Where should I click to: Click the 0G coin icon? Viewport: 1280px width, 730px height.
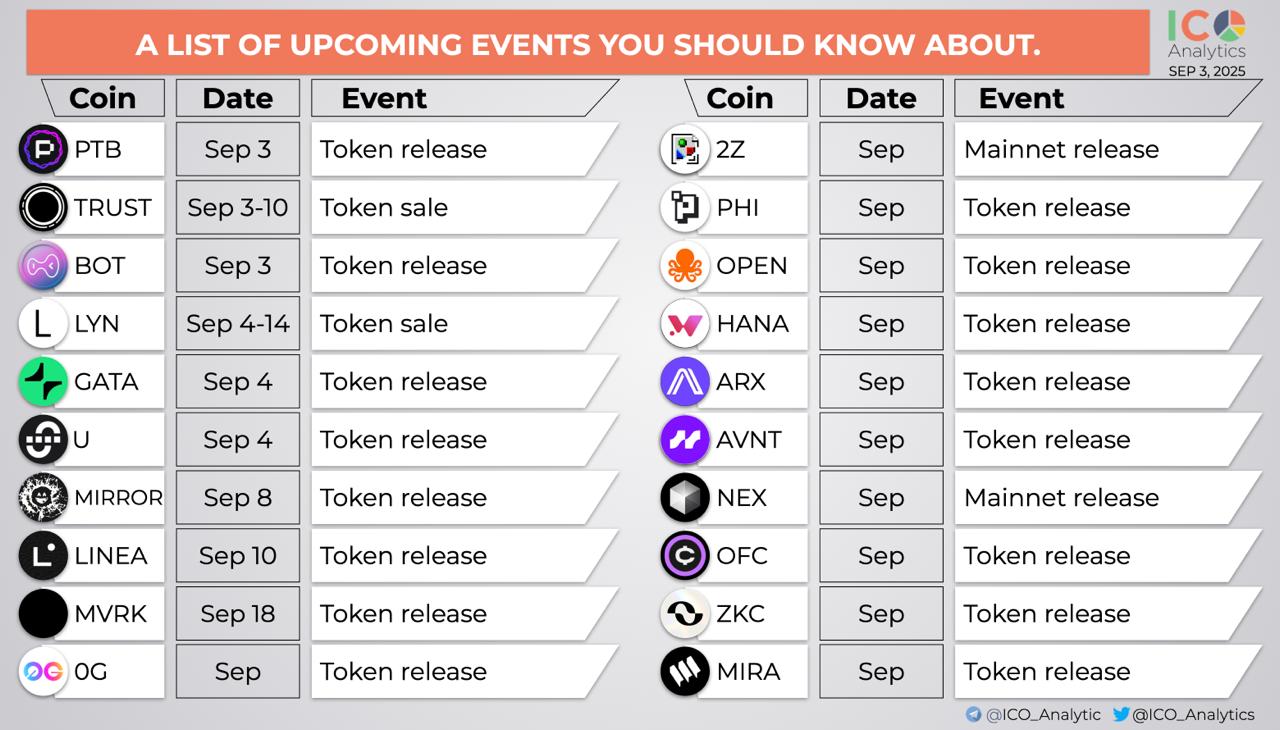coord(43,672)
